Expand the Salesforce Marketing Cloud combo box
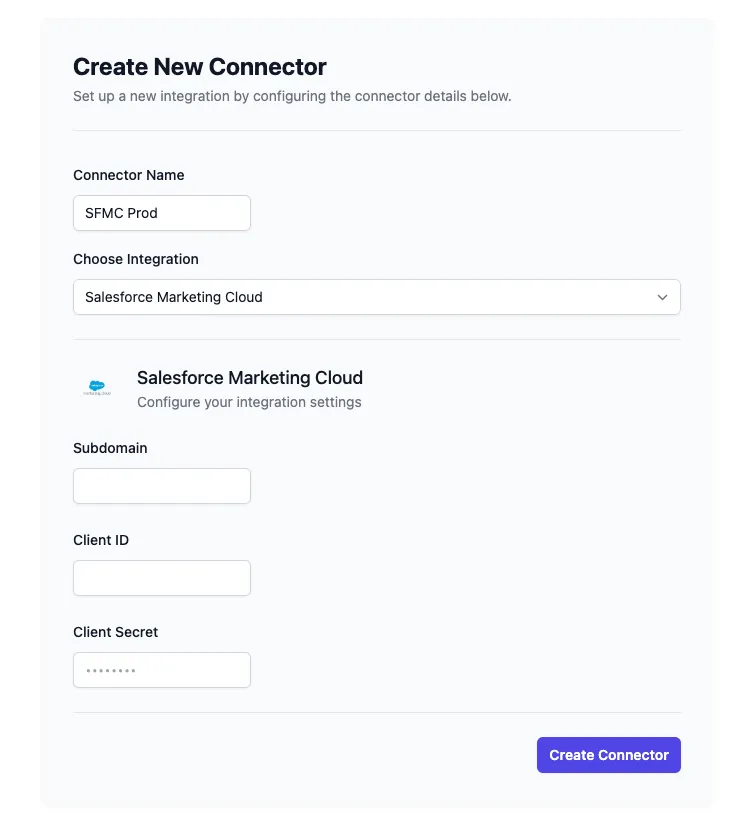Viewport: 740px width, 836px height. [x=376, y=297]
